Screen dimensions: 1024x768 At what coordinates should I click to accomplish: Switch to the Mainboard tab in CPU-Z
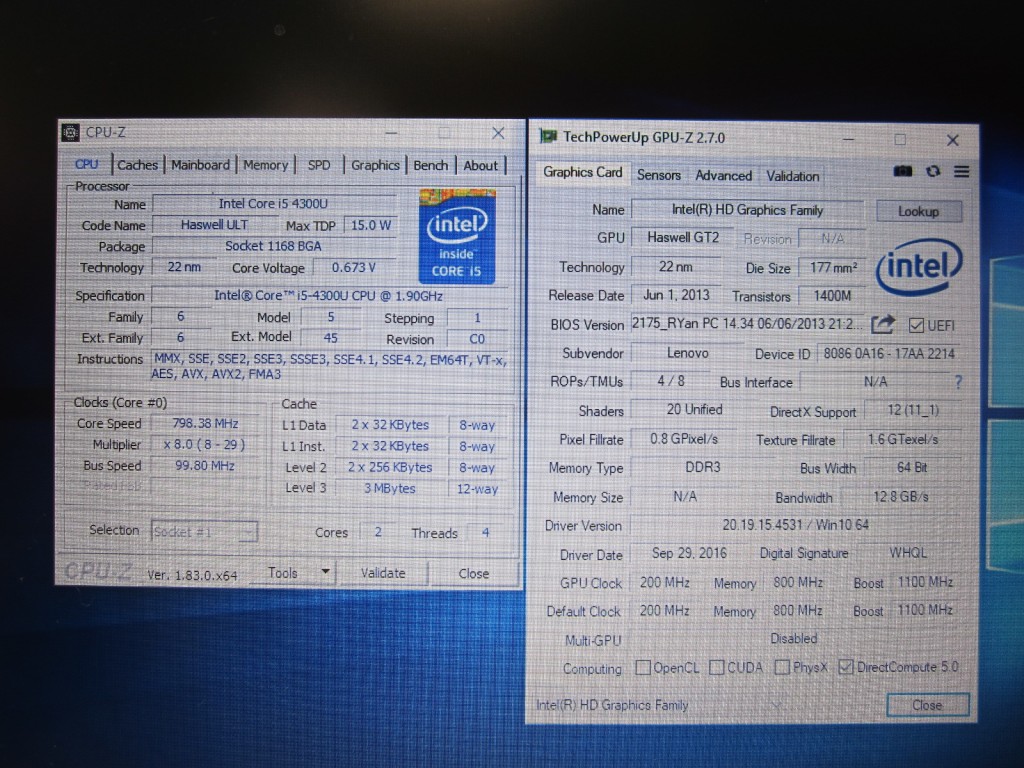(x=200, y=165)
